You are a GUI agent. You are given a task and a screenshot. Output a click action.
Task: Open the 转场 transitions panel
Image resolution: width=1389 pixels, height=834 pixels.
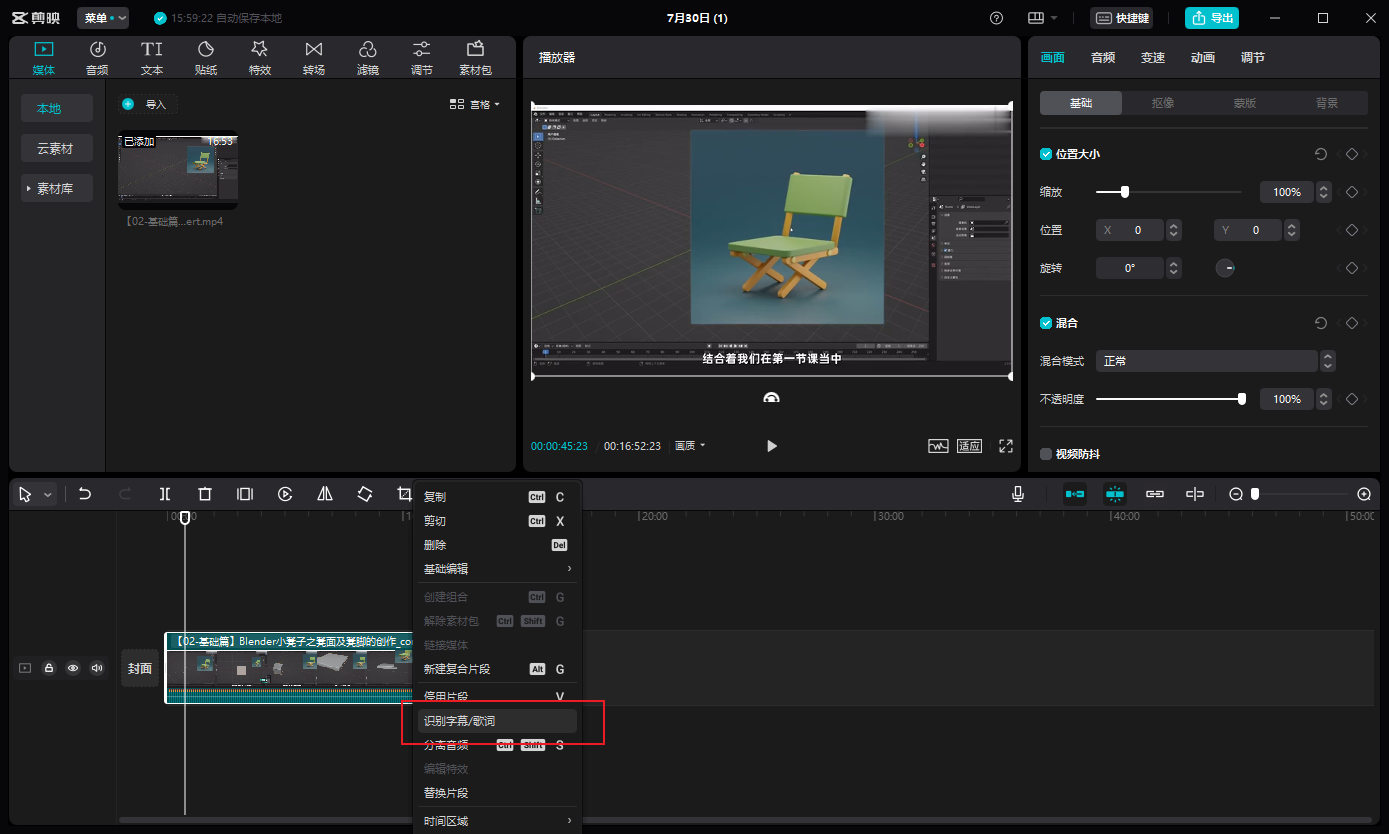coord(314,57)
